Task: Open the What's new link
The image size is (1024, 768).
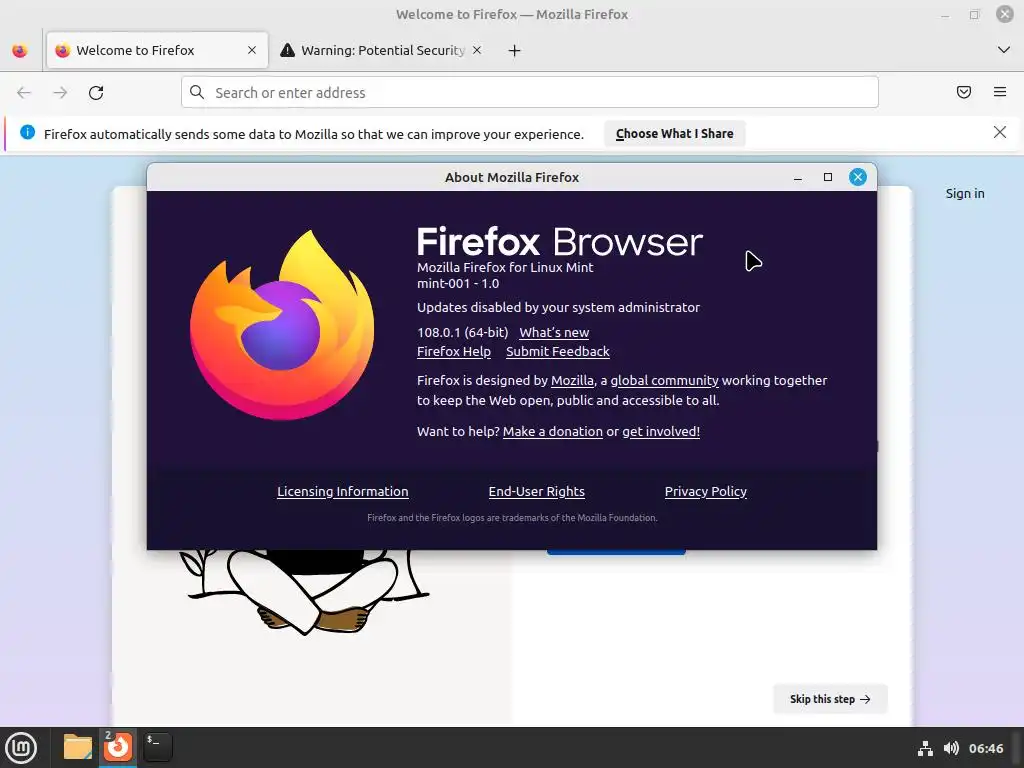Action: [x=554, y=332]
